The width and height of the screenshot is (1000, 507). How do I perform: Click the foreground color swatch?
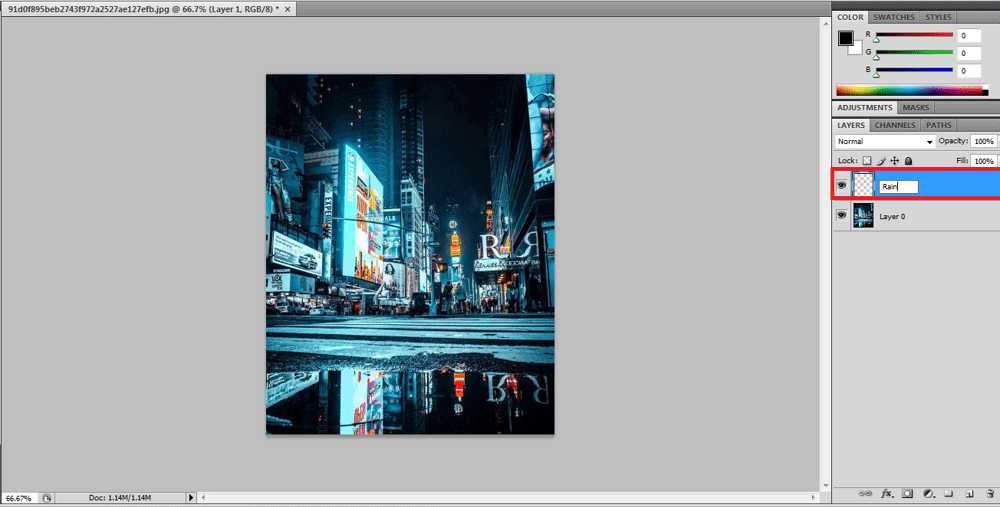(846, 38)
